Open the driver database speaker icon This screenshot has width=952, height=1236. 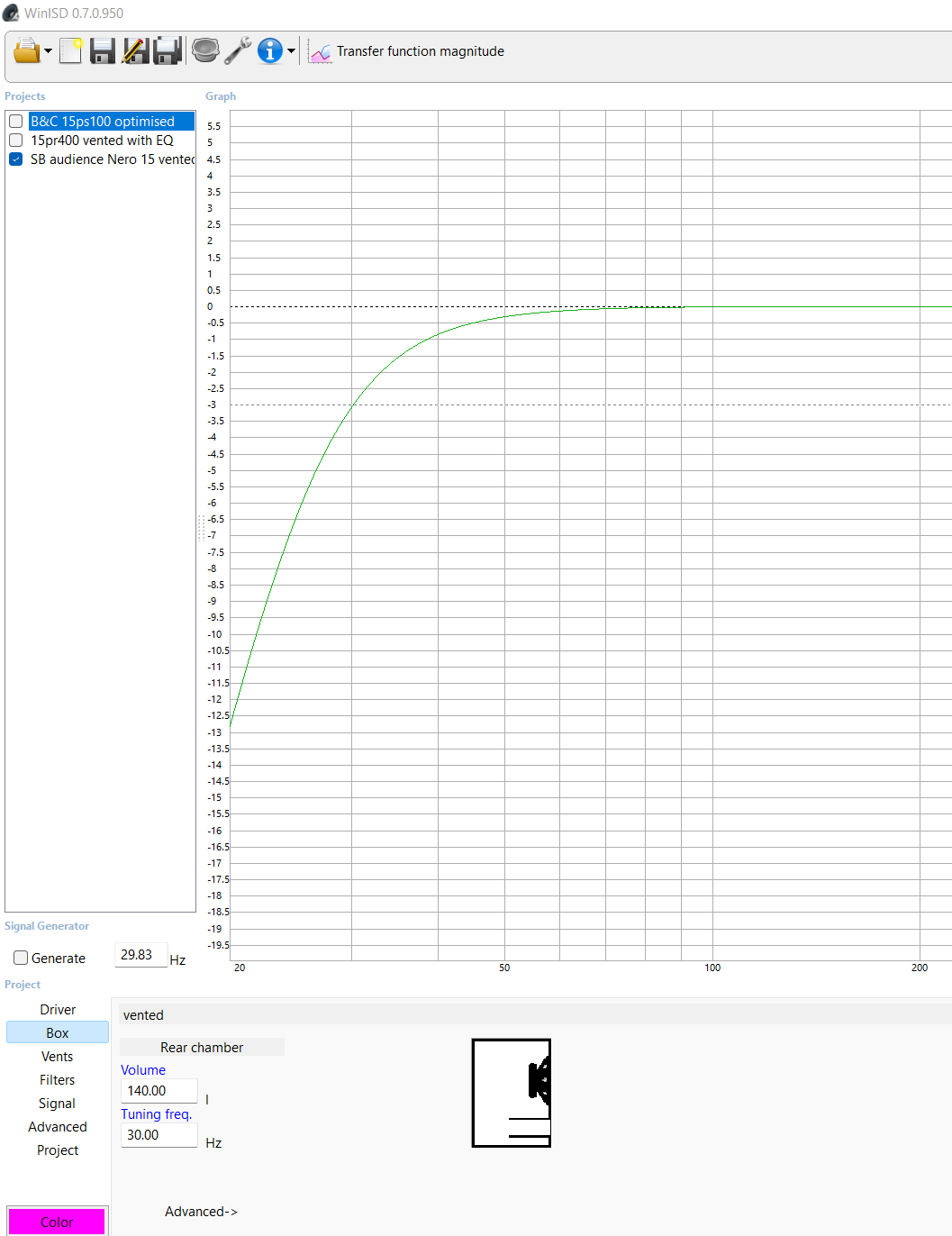205,50
